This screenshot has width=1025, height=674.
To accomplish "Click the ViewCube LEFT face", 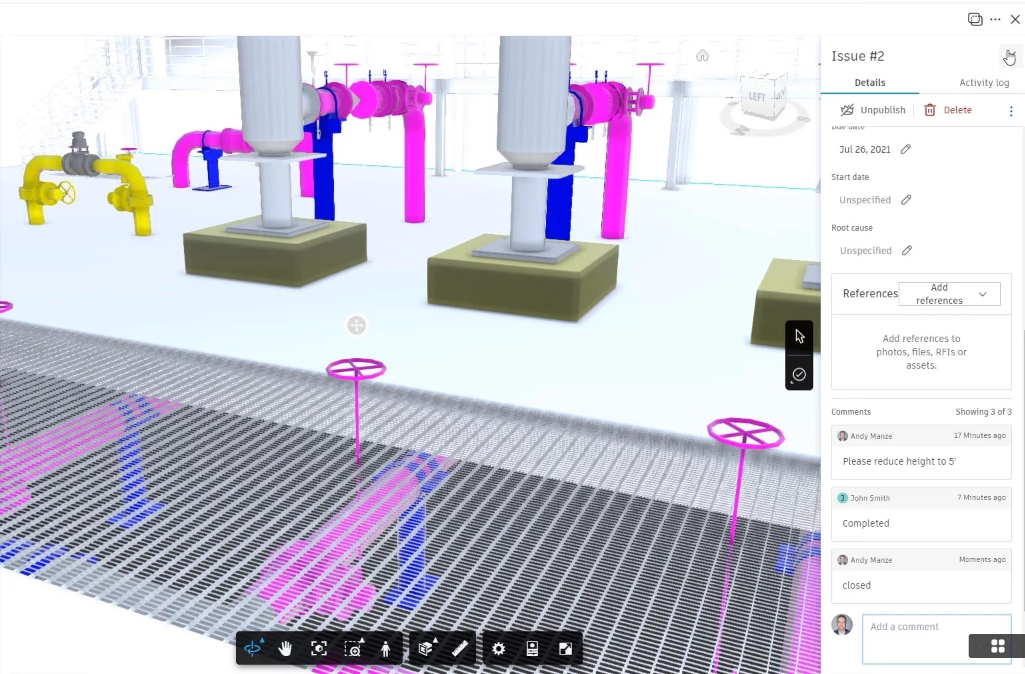I will [757, 97].
